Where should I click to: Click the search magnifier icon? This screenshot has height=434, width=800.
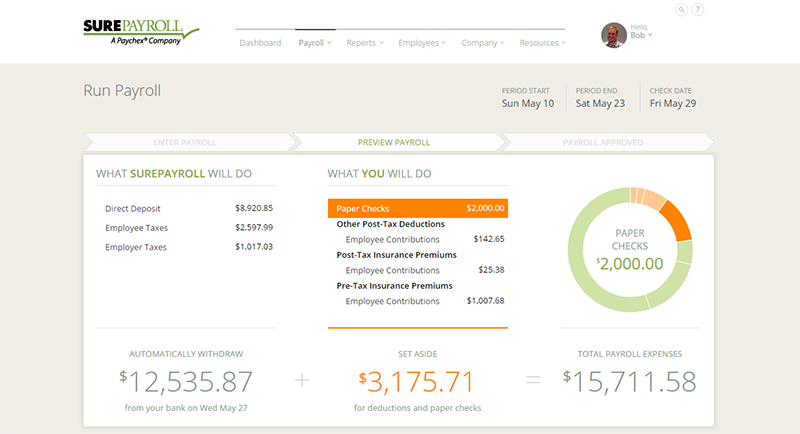pyautogui.click(x=682, y=10)
